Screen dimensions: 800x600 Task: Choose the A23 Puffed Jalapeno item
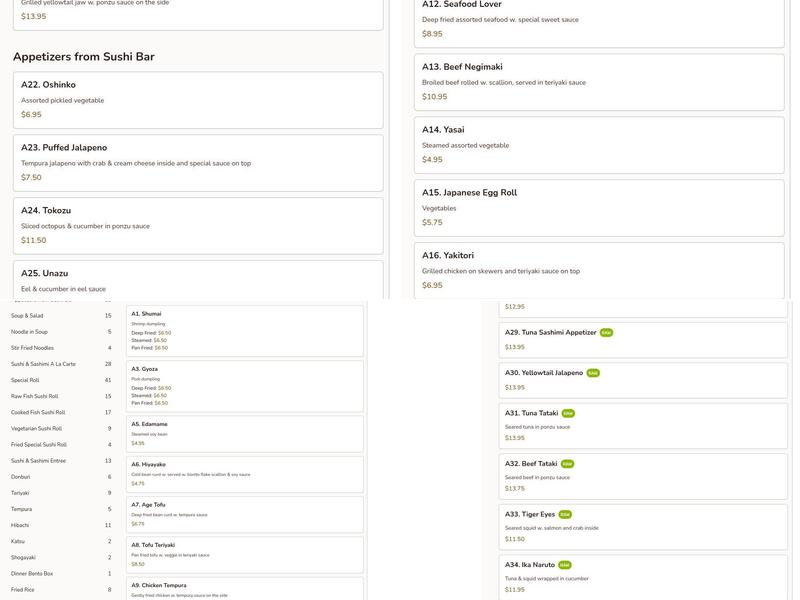tap(197, 162)
